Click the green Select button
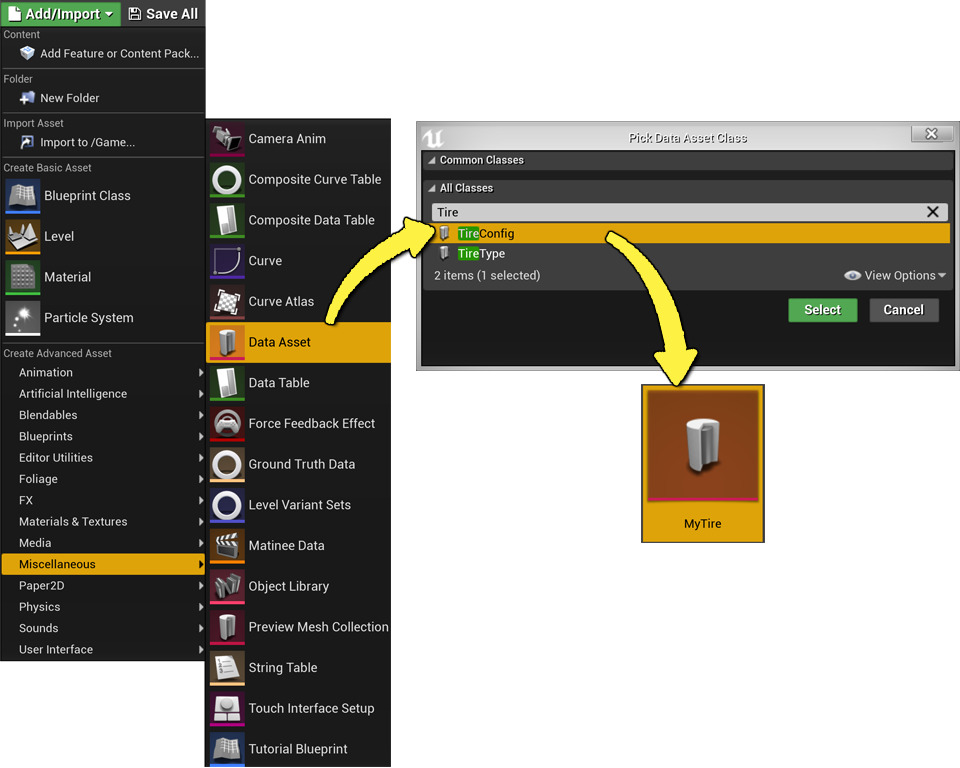The image size is (960, 768). [x=822, y=310]
